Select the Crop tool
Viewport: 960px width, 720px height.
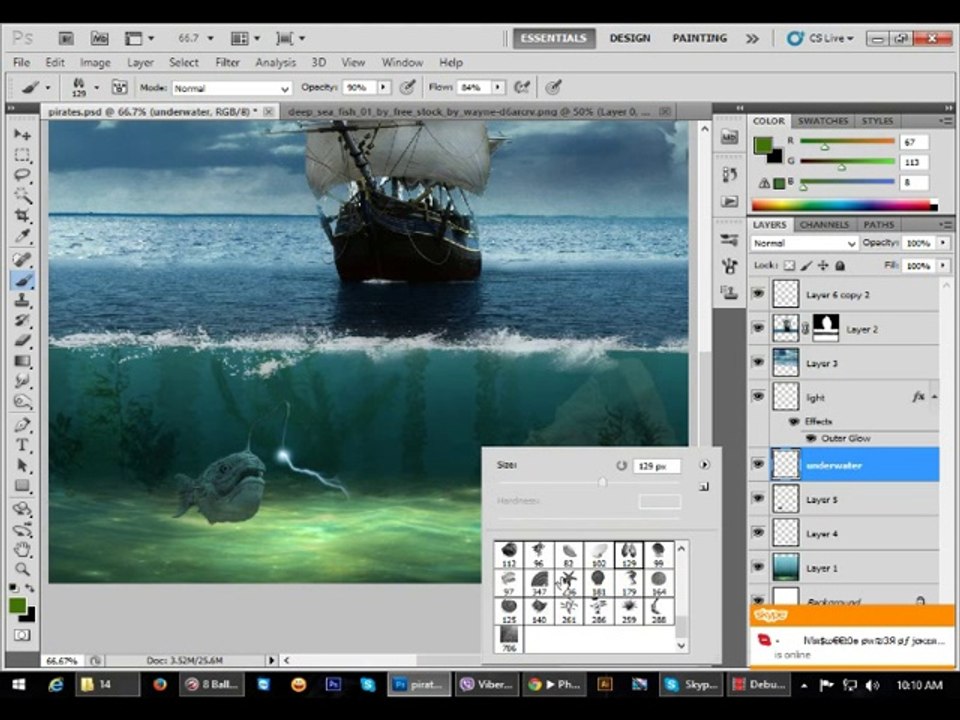point(23,215)
